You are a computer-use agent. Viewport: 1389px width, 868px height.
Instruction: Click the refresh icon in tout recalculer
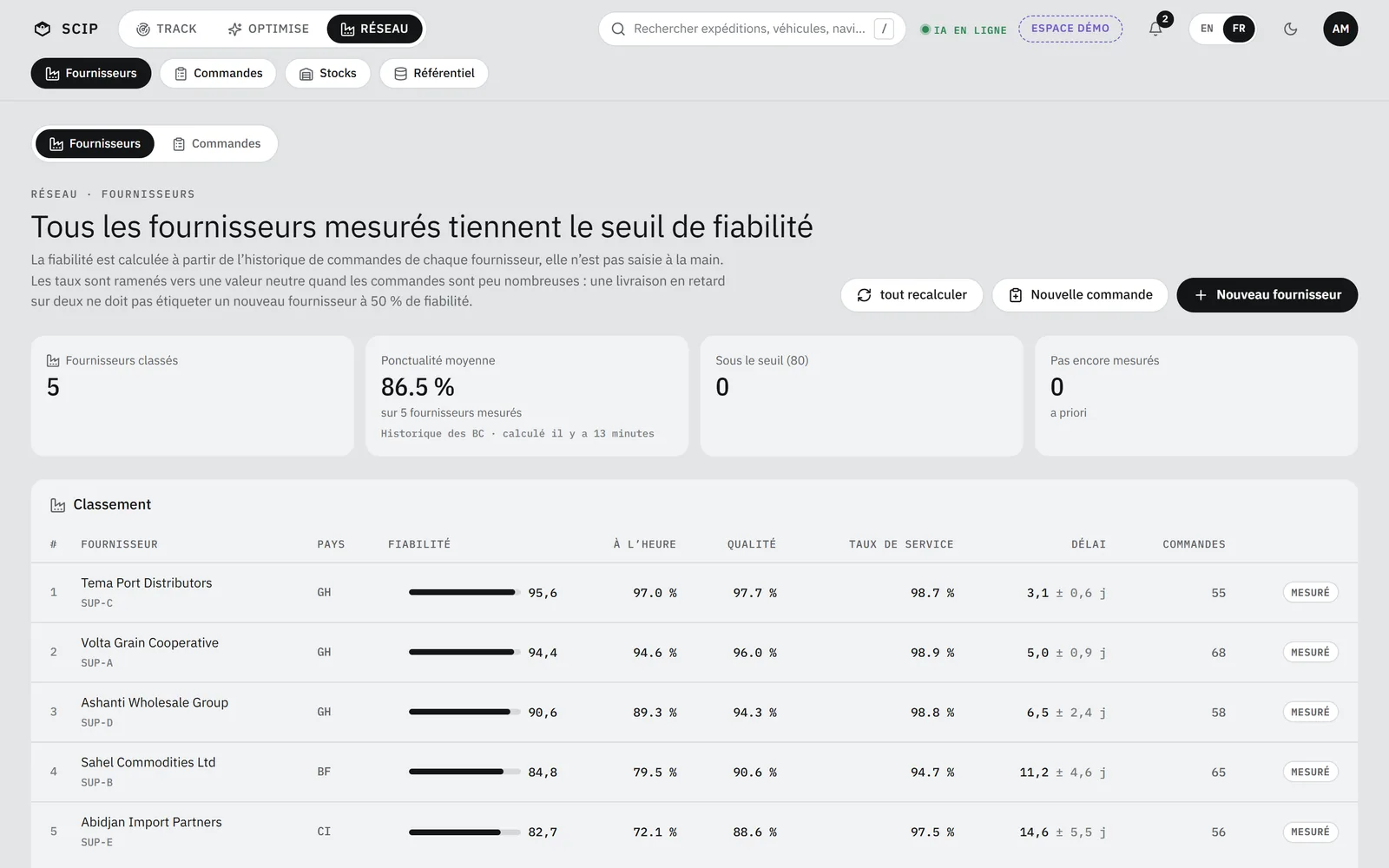click(x=864, y=295)
